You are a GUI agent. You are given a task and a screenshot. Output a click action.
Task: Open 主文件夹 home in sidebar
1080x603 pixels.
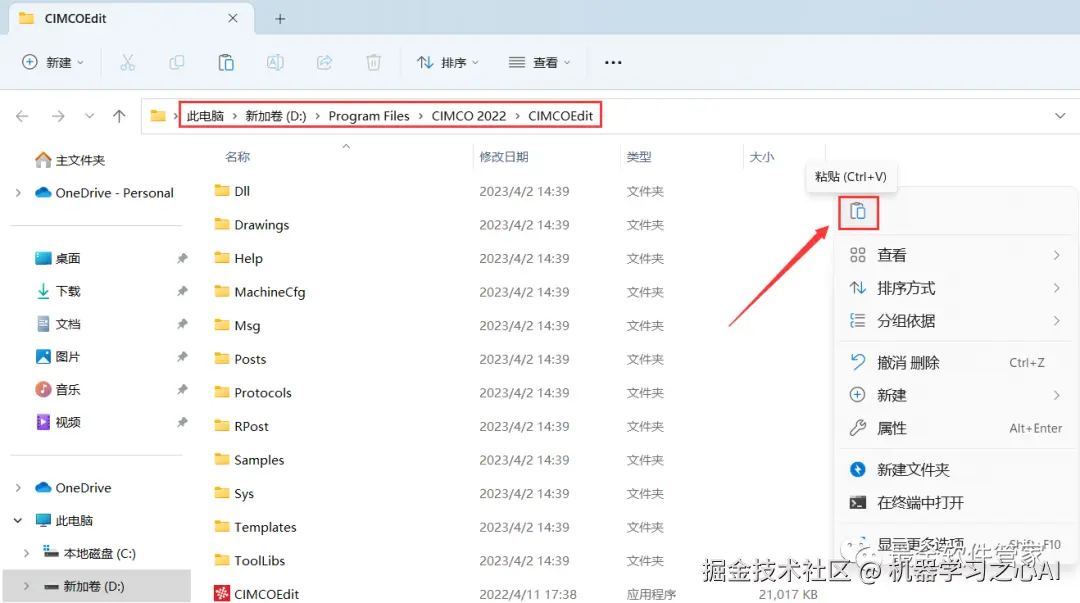click(x=70, y=161)
